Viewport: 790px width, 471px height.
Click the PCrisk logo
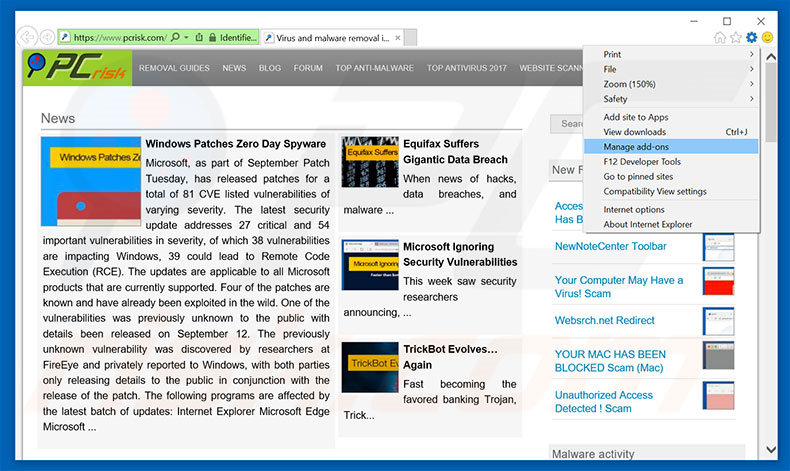pyautogui.click(x=78, y=68)
